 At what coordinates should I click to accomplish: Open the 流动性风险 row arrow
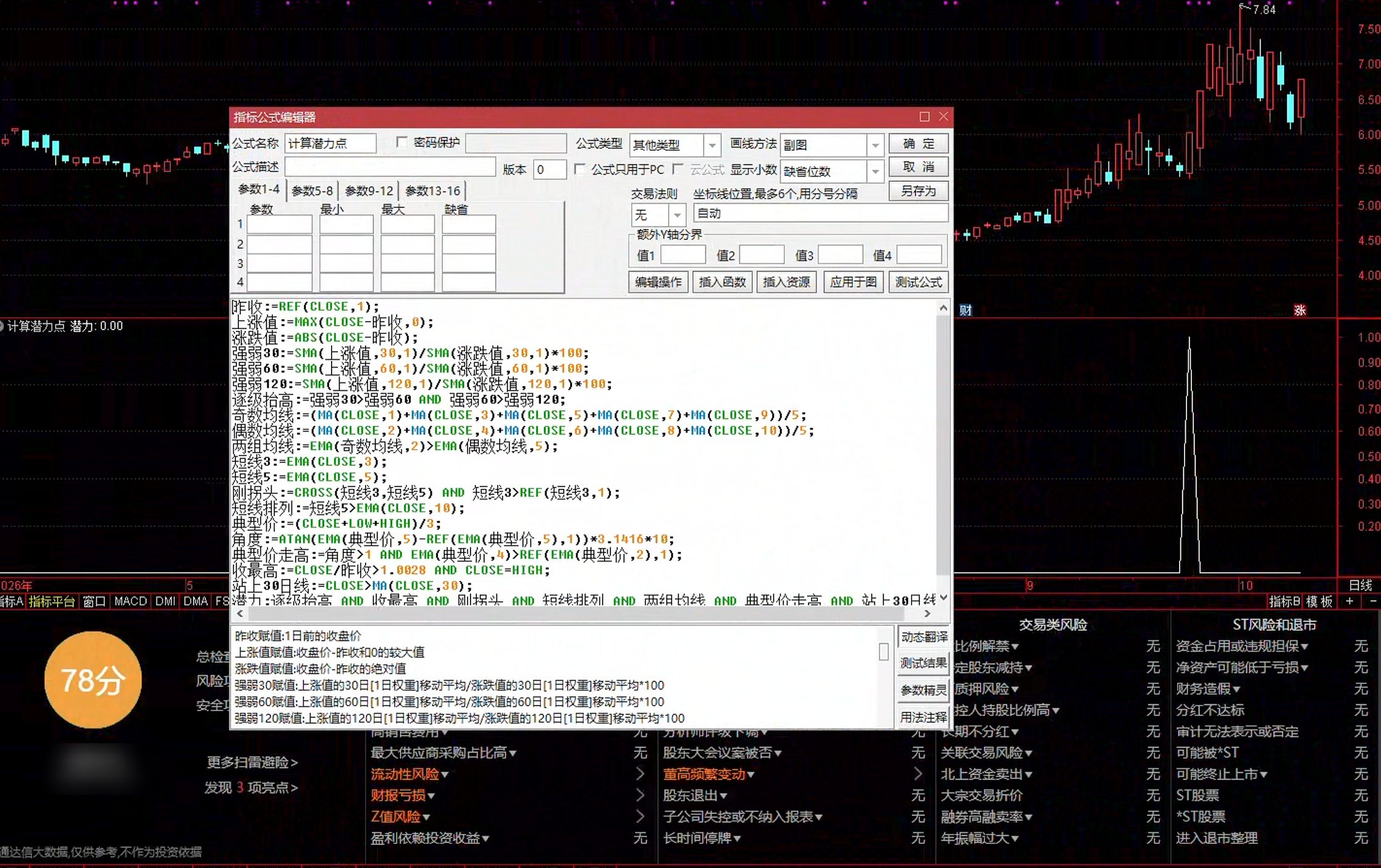640,774
